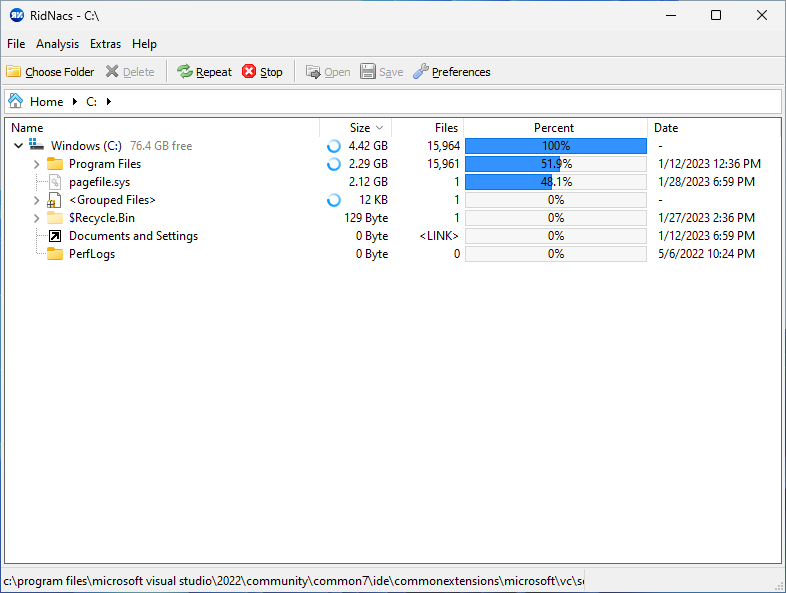786x593 pixels.
Task: Open the File menu
Action: (16, 44)
